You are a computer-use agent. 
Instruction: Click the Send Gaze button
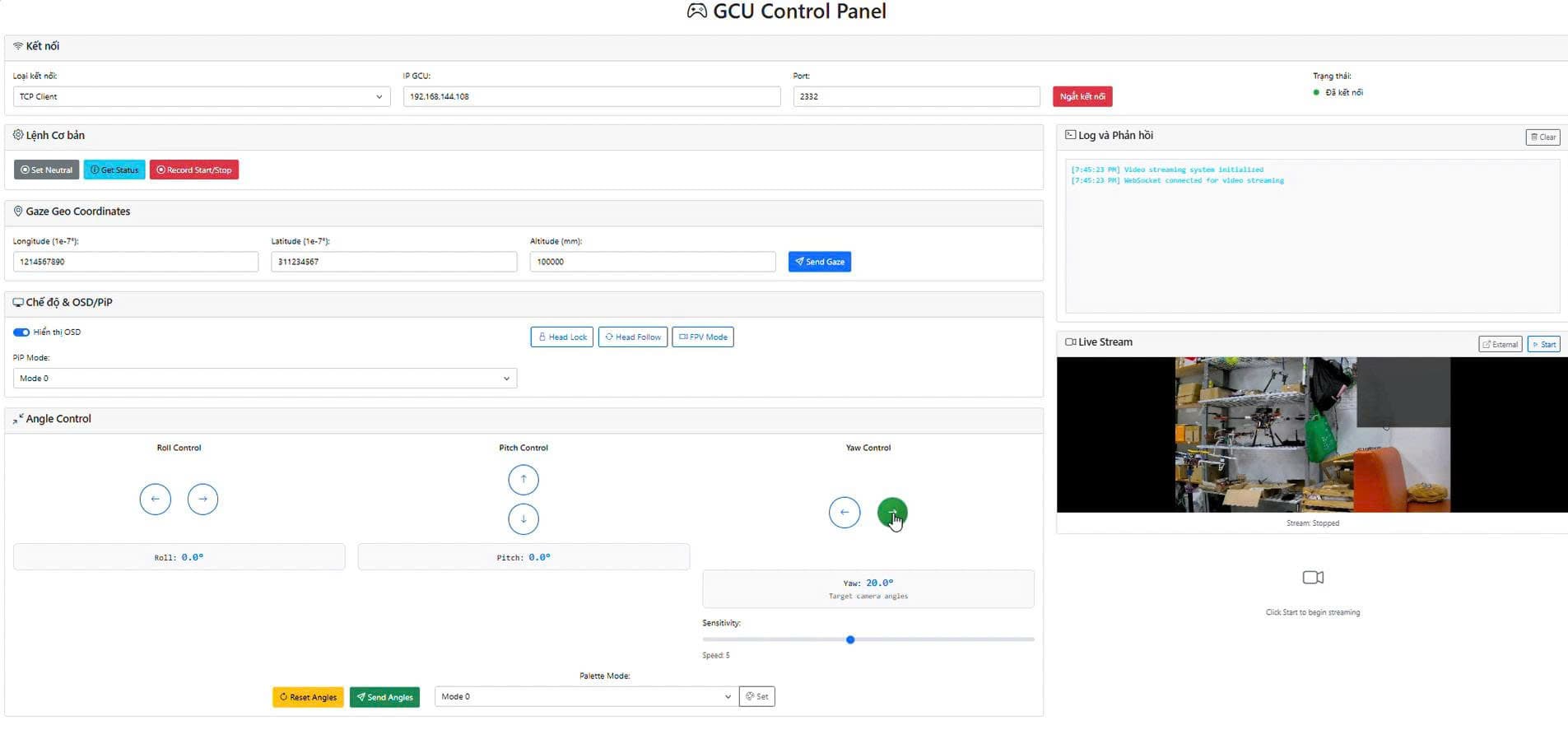click(819, 261)
